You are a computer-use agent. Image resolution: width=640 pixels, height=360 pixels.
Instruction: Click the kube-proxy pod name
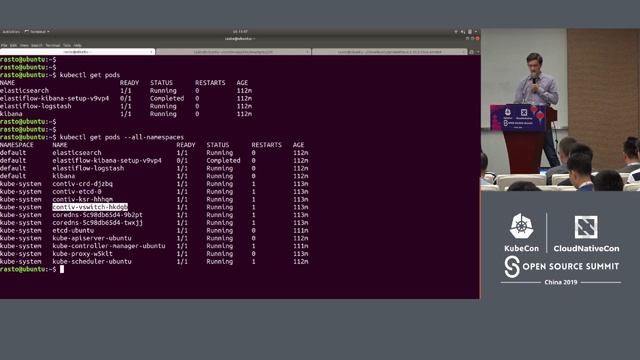point(82,253)
